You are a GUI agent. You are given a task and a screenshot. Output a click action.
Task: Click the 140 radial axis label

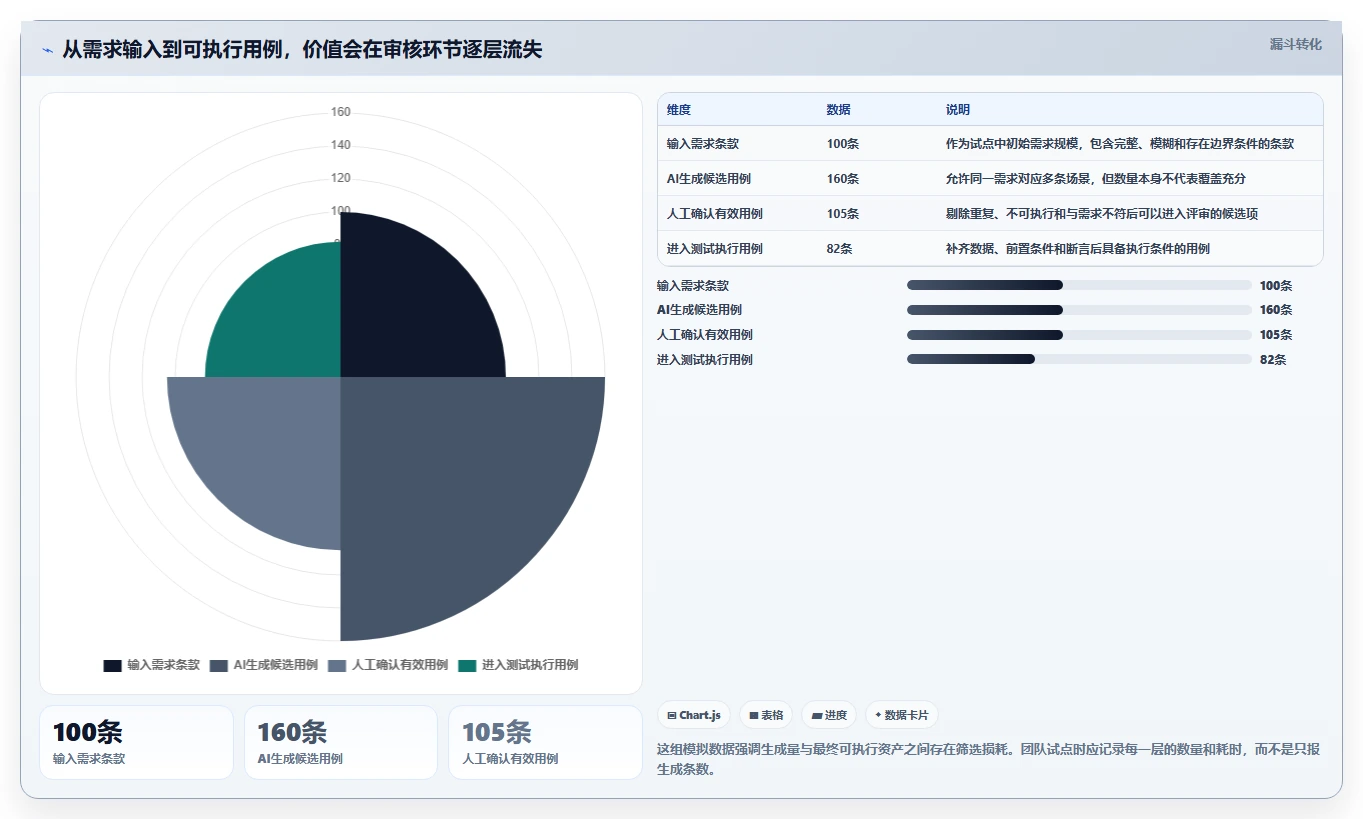(x=341, y=145)
